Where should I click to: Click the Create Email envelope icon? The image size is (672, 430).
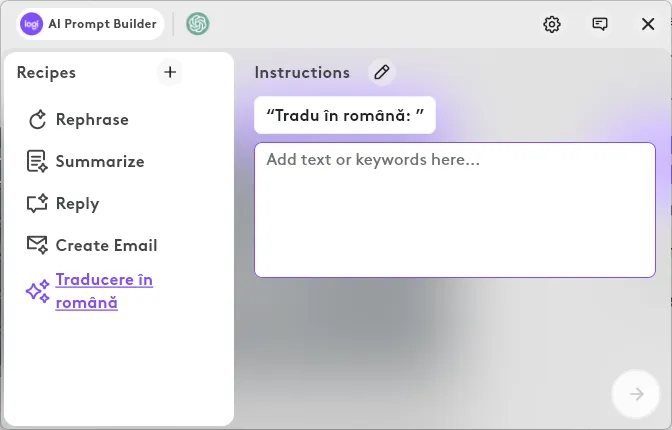click(x=37, y=245)
